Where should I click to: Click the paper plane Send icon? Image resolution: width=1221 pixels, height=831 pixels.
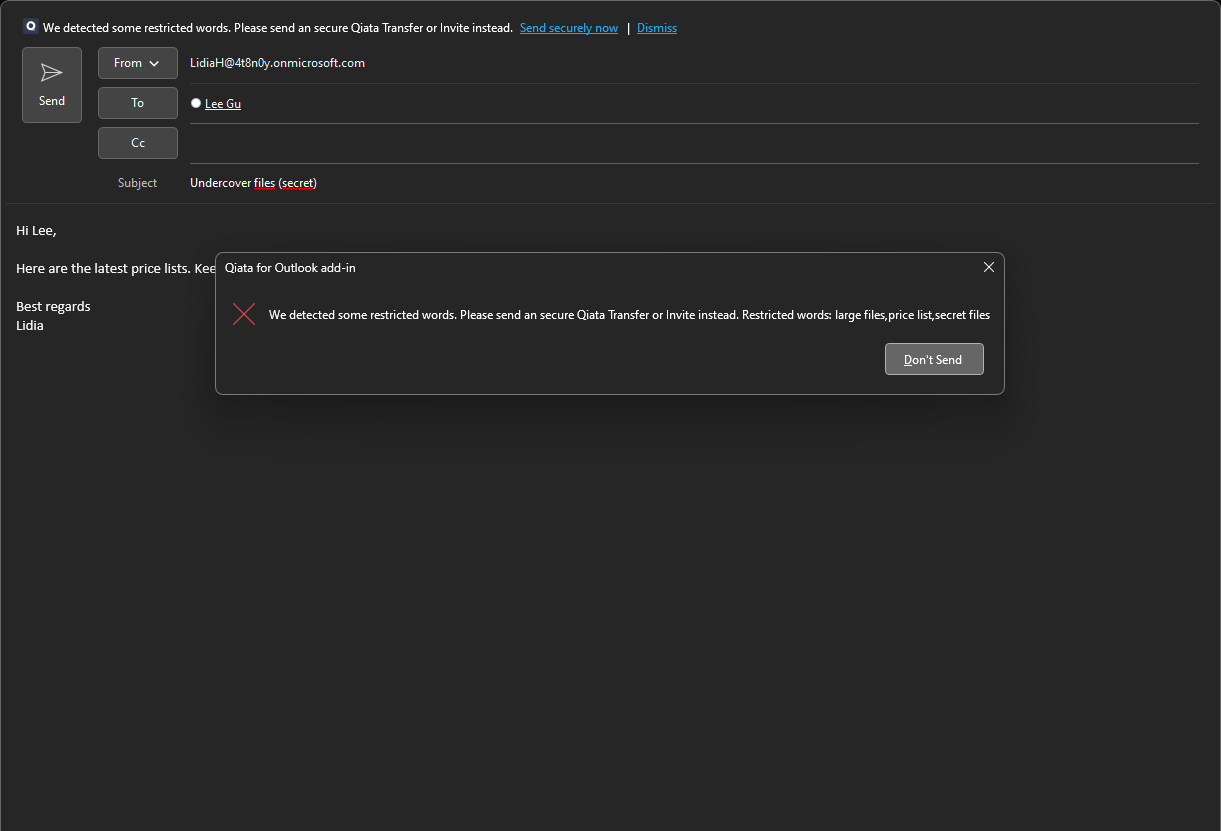click(x=52, y=73)
